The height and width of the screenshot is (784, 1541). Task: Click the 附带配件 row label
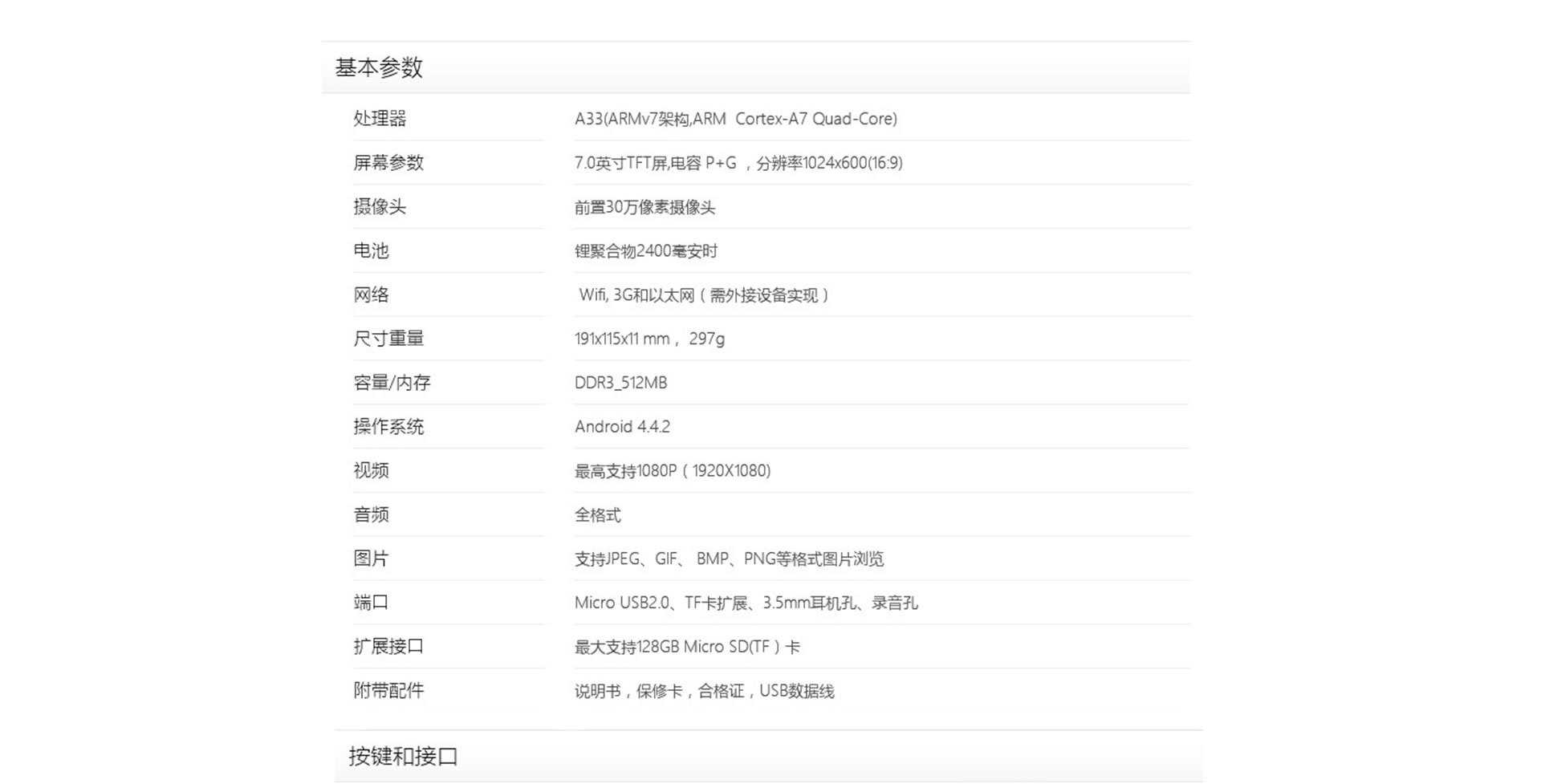click(x=388, y=691)
